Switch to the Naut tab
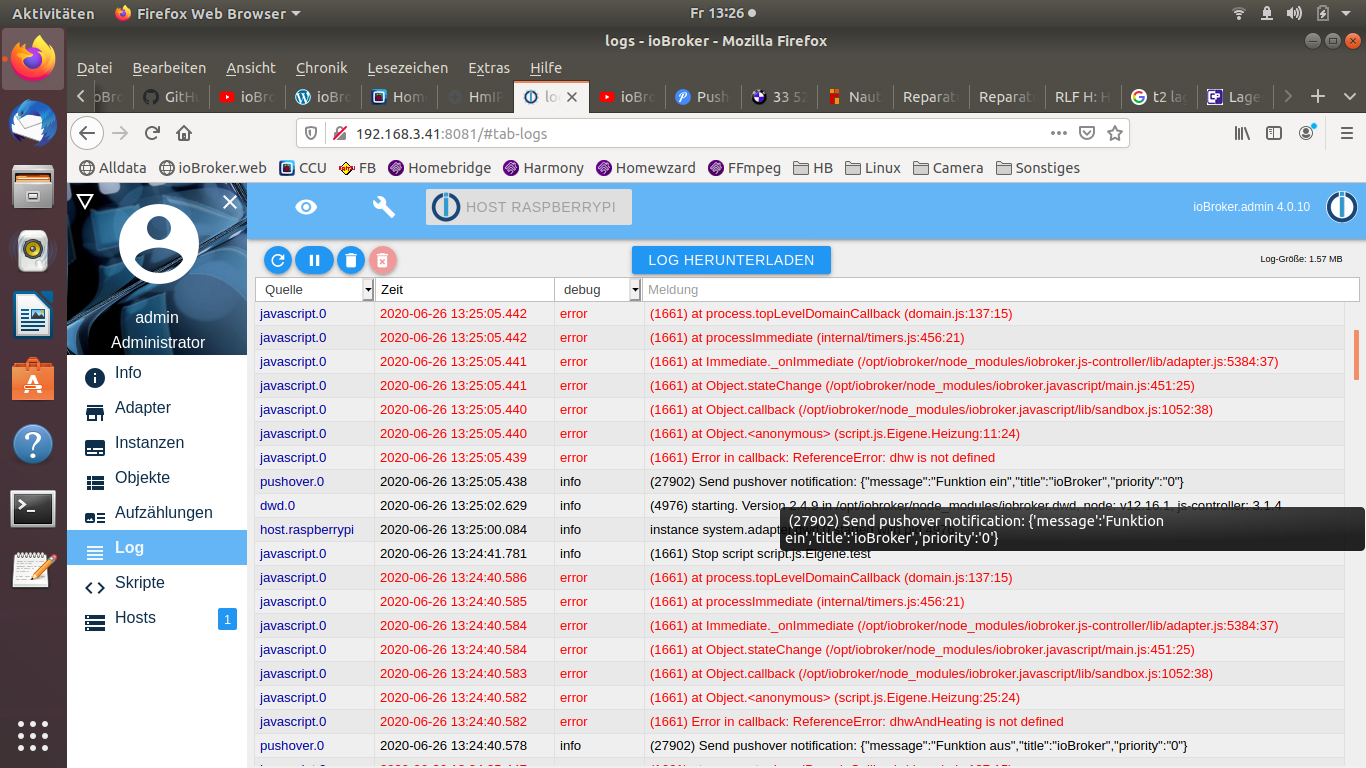This screenshot has height=768, width=1366. (856, 97)
